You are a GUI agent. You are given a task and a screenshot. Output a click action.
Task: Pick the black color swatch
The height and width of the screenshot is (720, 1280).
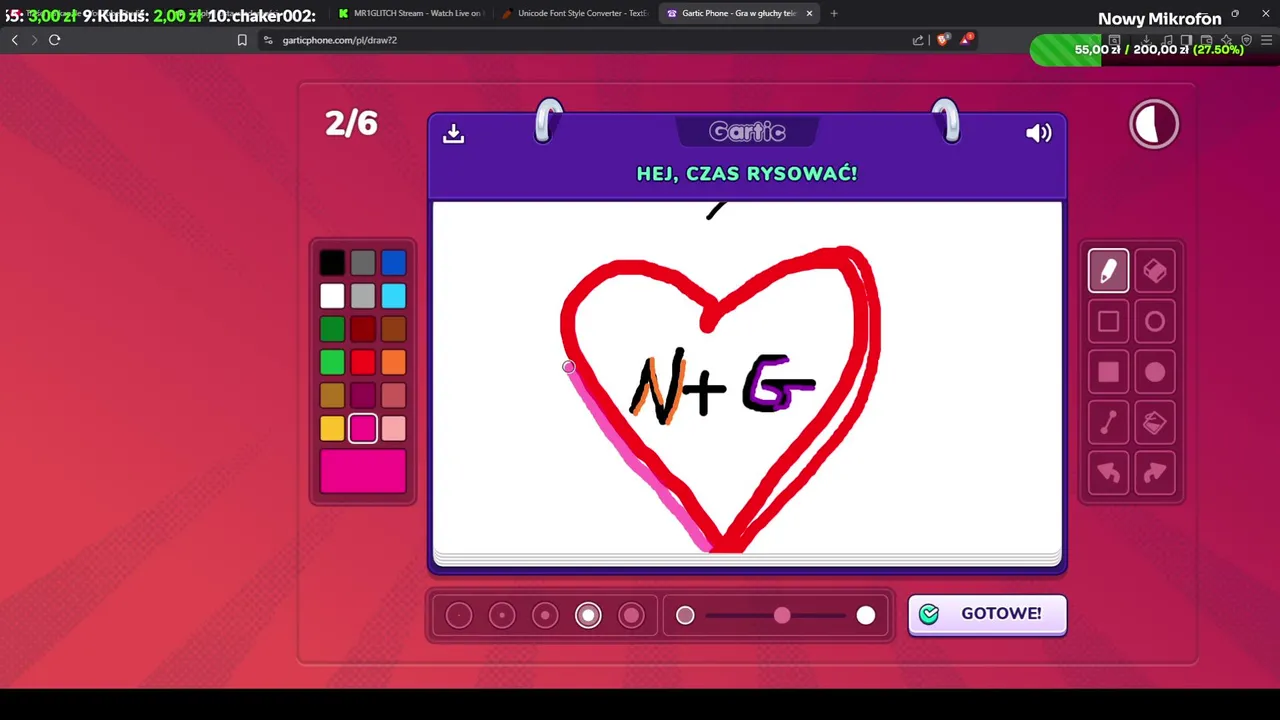point(332,263)
